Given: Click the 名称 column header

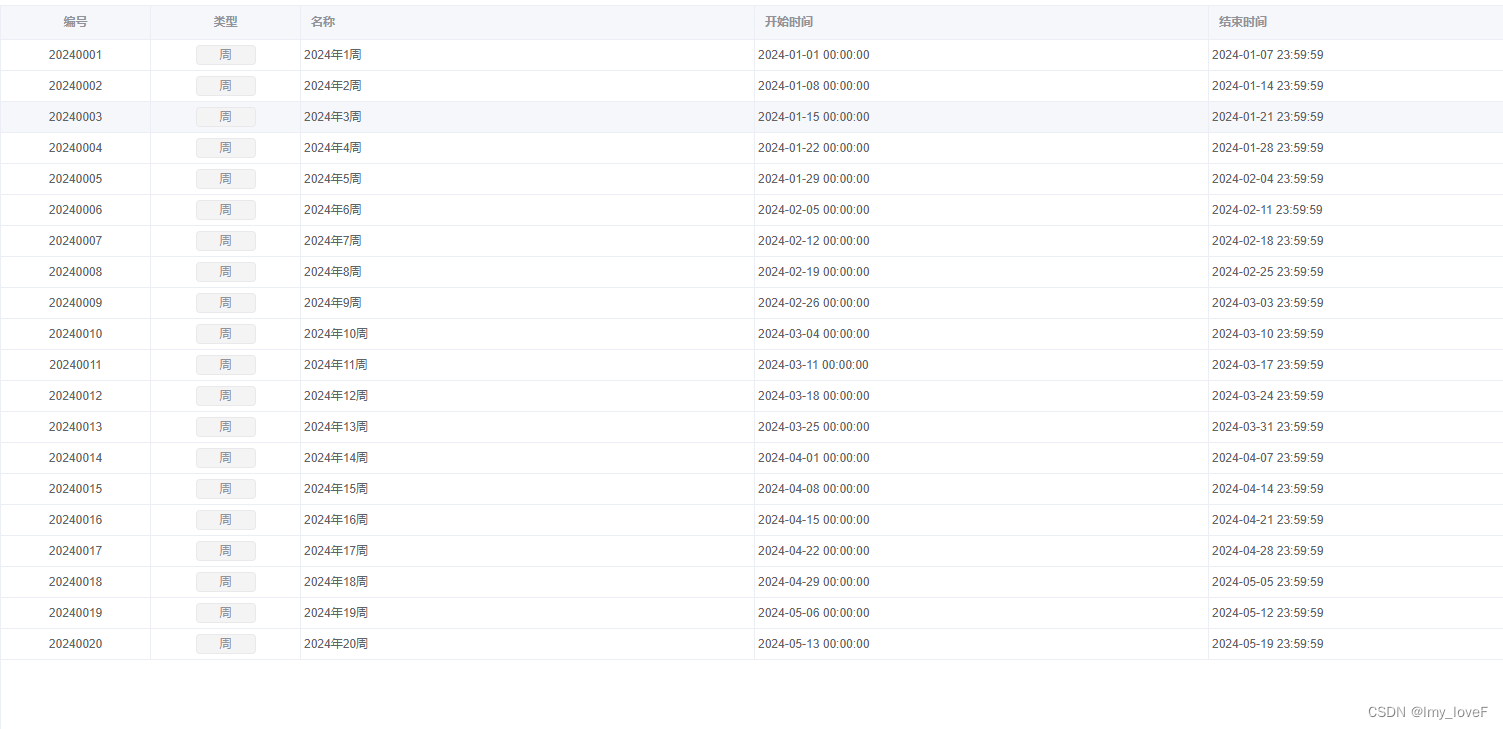Looking at the screenshot, I should pos(323,22).
